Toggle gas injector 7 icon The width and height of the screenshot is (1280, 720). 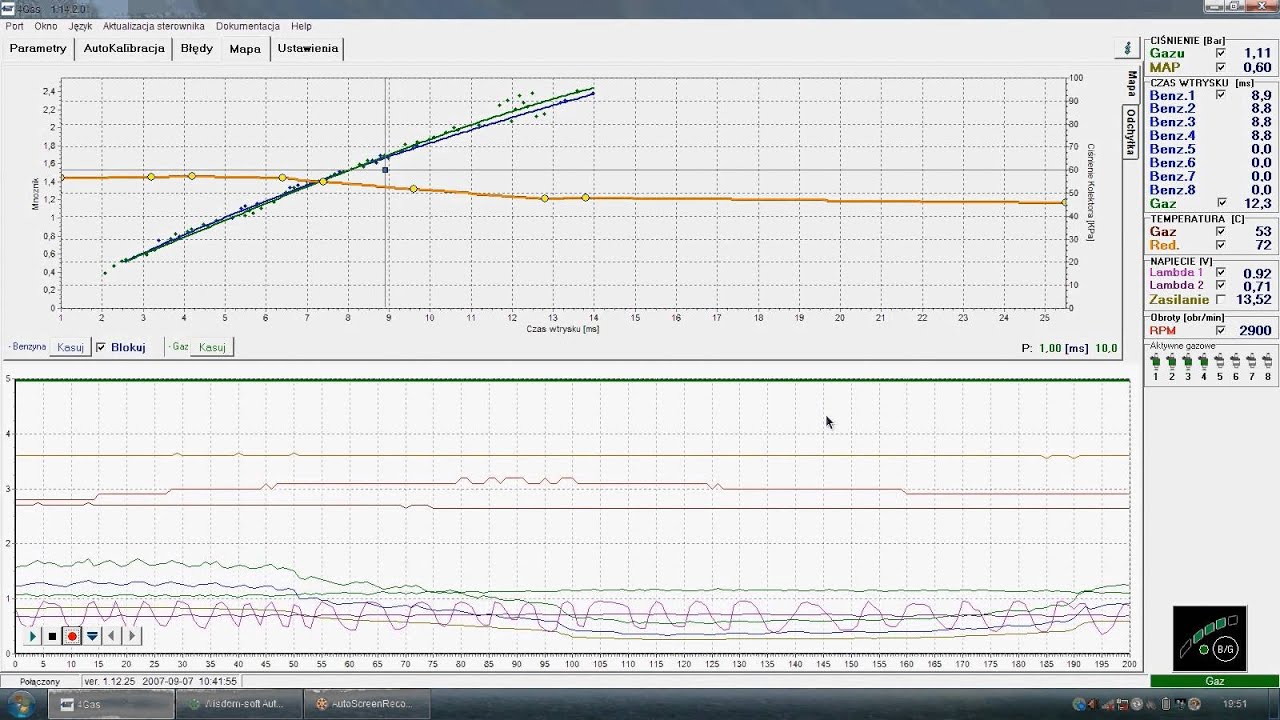click(1252, 361)
